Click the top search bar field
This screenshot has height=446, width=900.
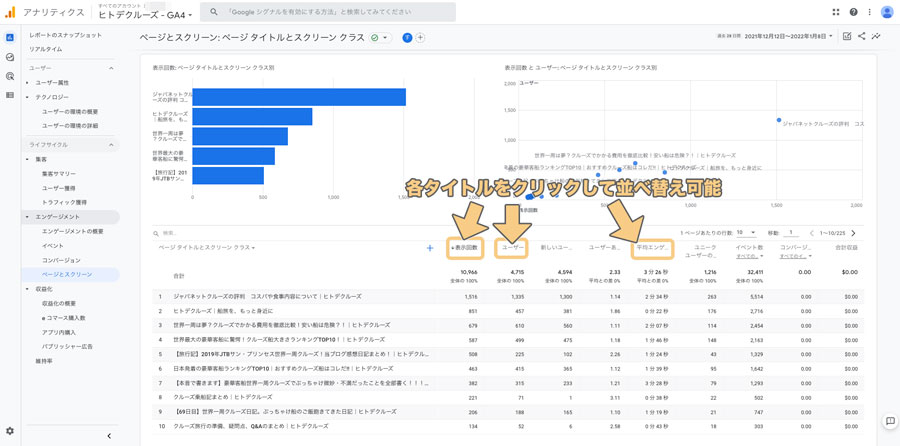click(x=328, y=12)
